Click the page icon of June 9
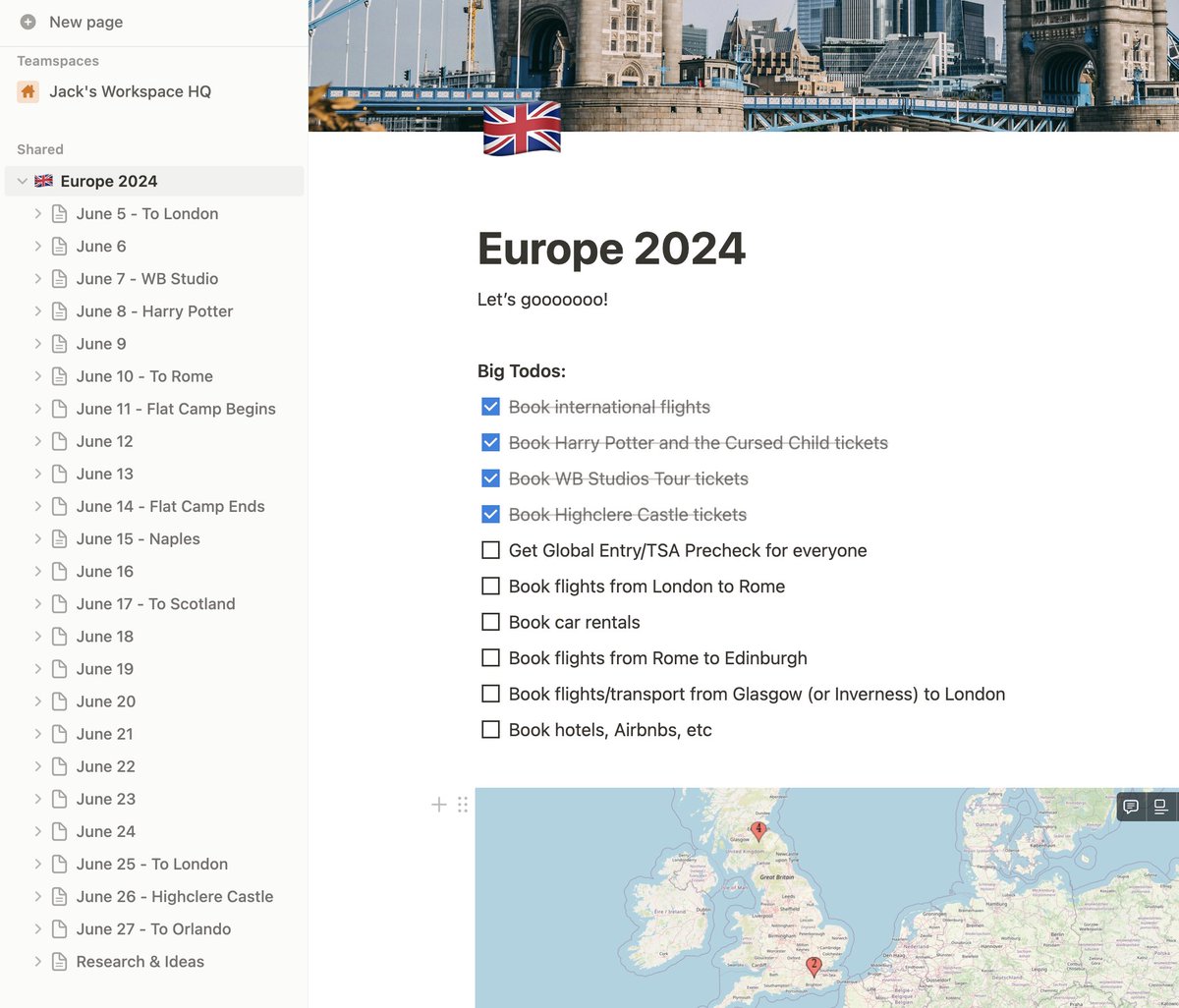Image resolution: width=1179 pixels, height=1008 pixels. point(60,344)
